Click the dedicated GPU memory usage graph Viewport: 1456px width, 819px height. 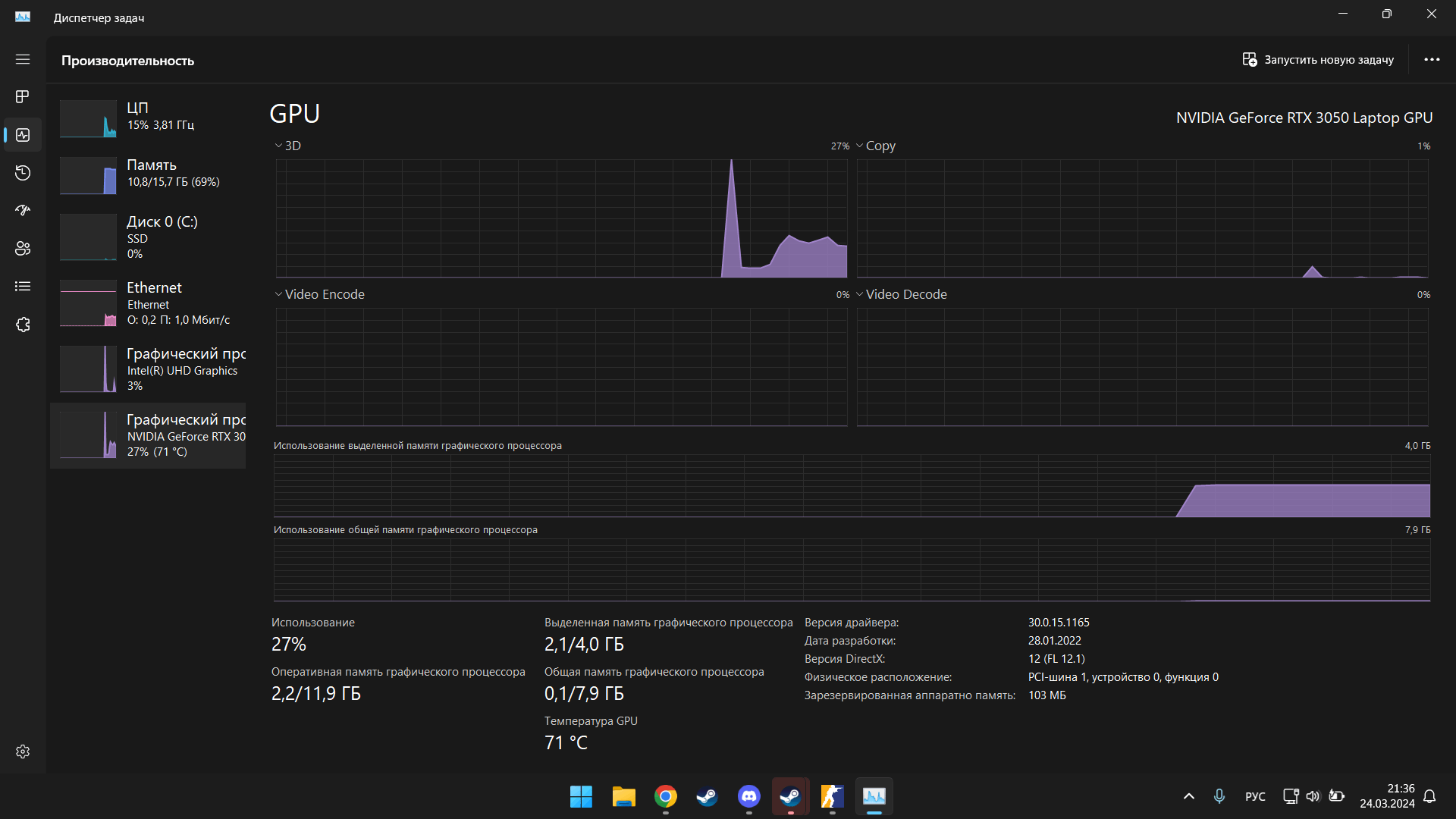coord(852,485)
